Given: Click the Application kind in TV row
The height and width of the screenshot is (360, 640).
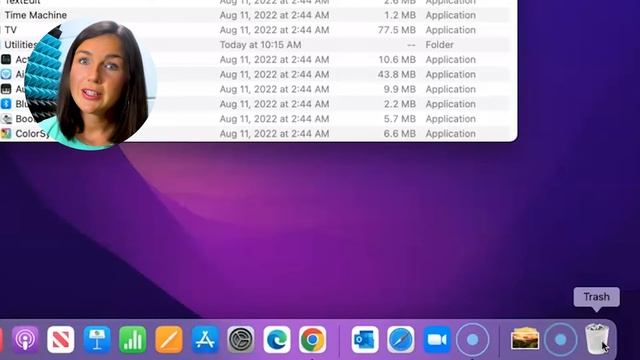Looking at the screenshot, I should click(x=451, y=30).
